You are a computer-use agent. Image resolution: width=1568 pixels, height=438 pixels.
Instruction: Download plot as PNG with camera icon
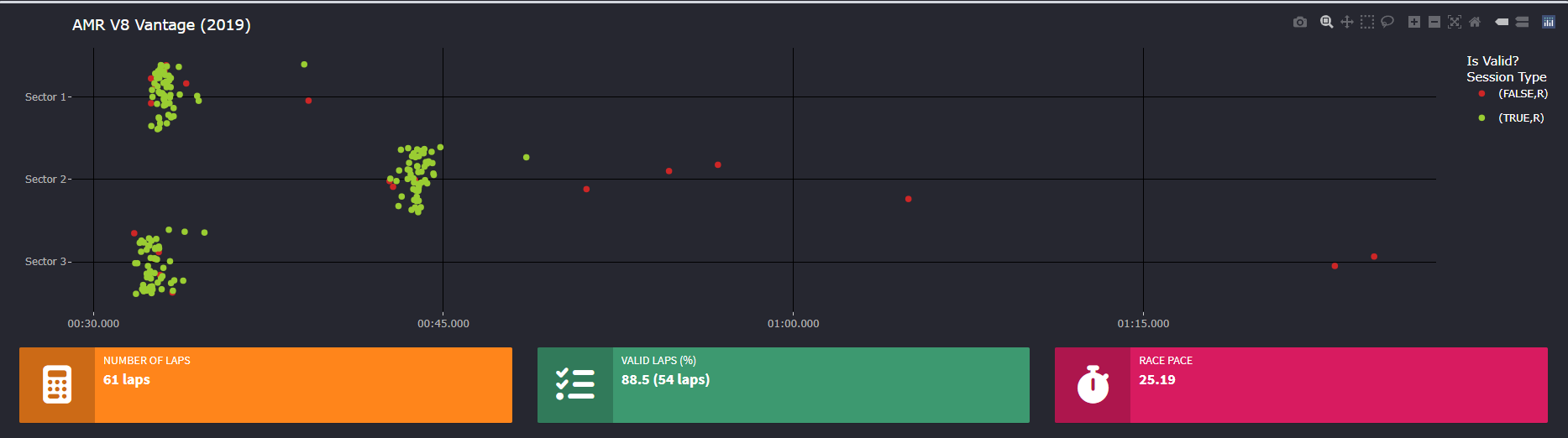(1300, 22)
